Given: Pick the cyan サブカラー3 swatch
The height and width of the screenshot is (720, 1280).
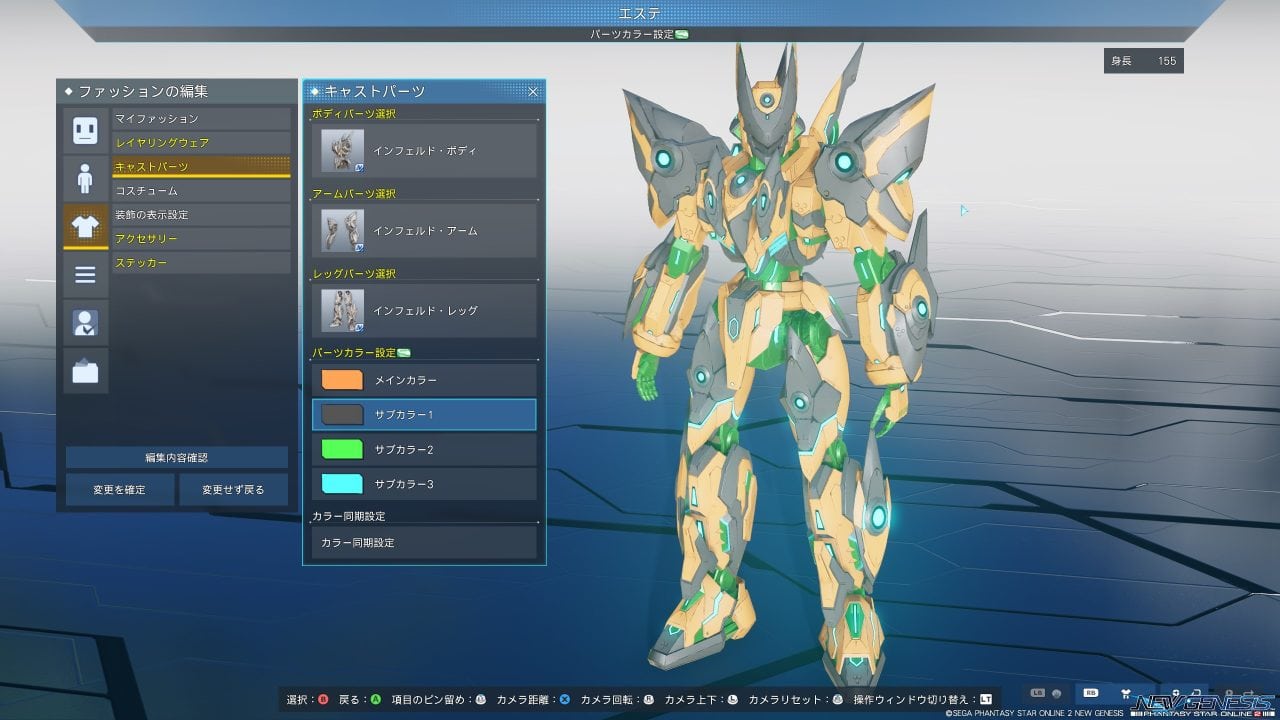Looking at the screenshot, I should [342, 484].
